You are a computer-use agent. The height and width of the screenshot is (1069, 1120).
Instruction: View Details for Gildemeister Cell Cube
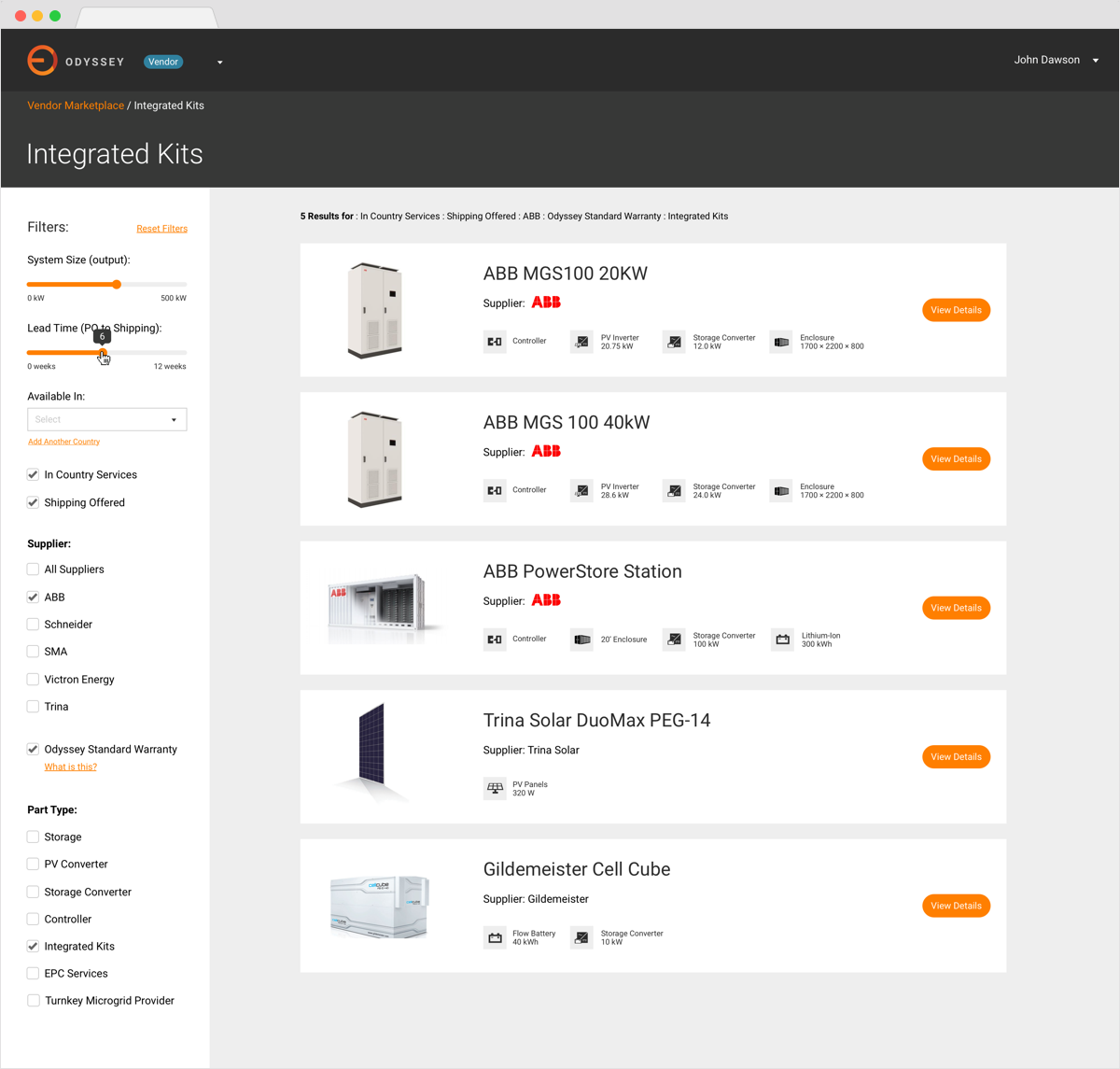click(x=957, y=906)
